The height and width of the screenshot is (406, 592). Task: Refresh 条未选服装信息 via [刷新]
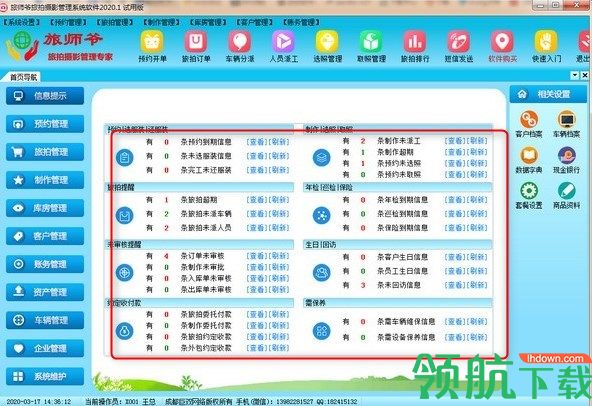pos(279,156)
